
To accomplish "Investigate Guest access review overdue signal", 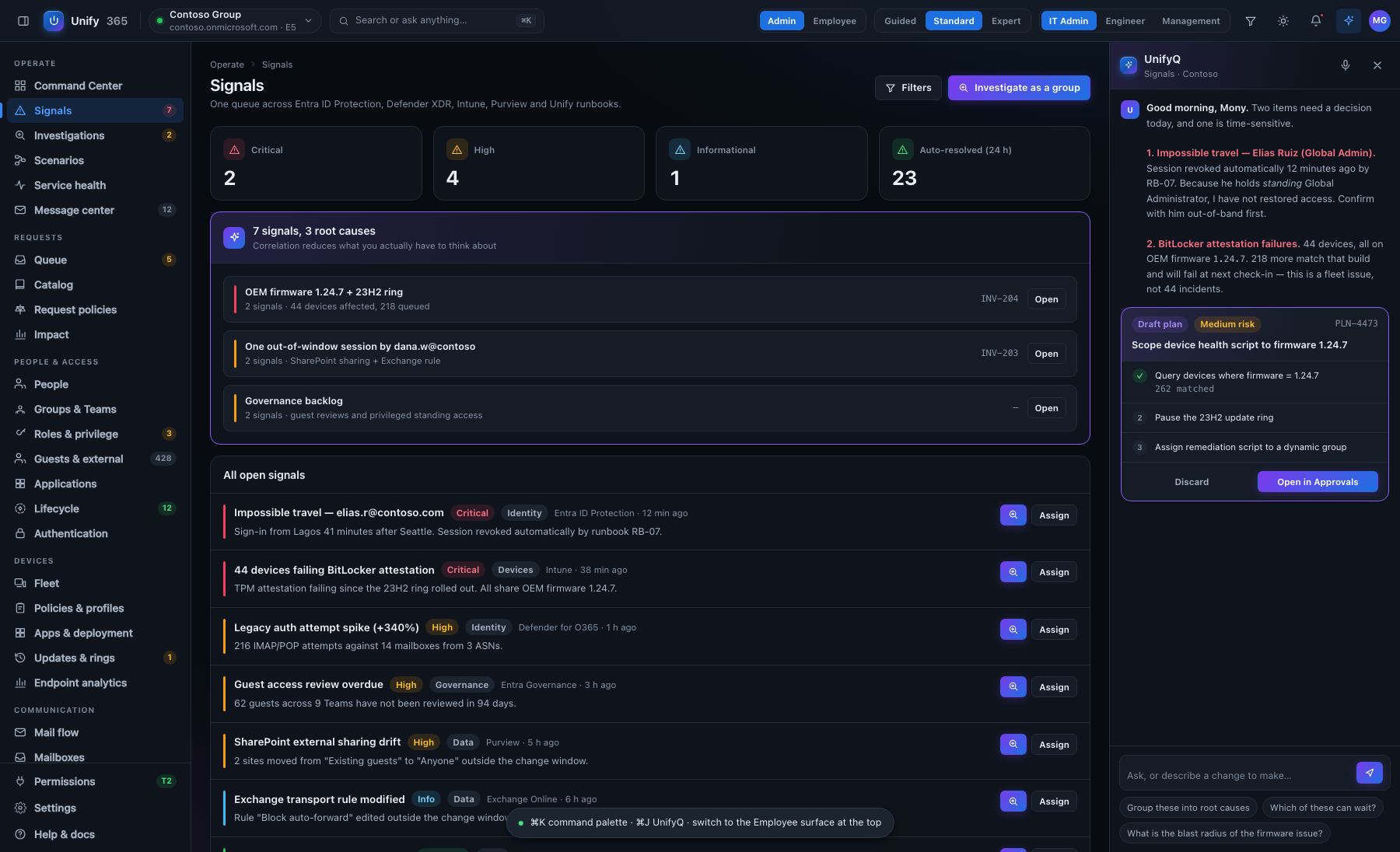I will pyautogui.click(x=1013, y=686).
